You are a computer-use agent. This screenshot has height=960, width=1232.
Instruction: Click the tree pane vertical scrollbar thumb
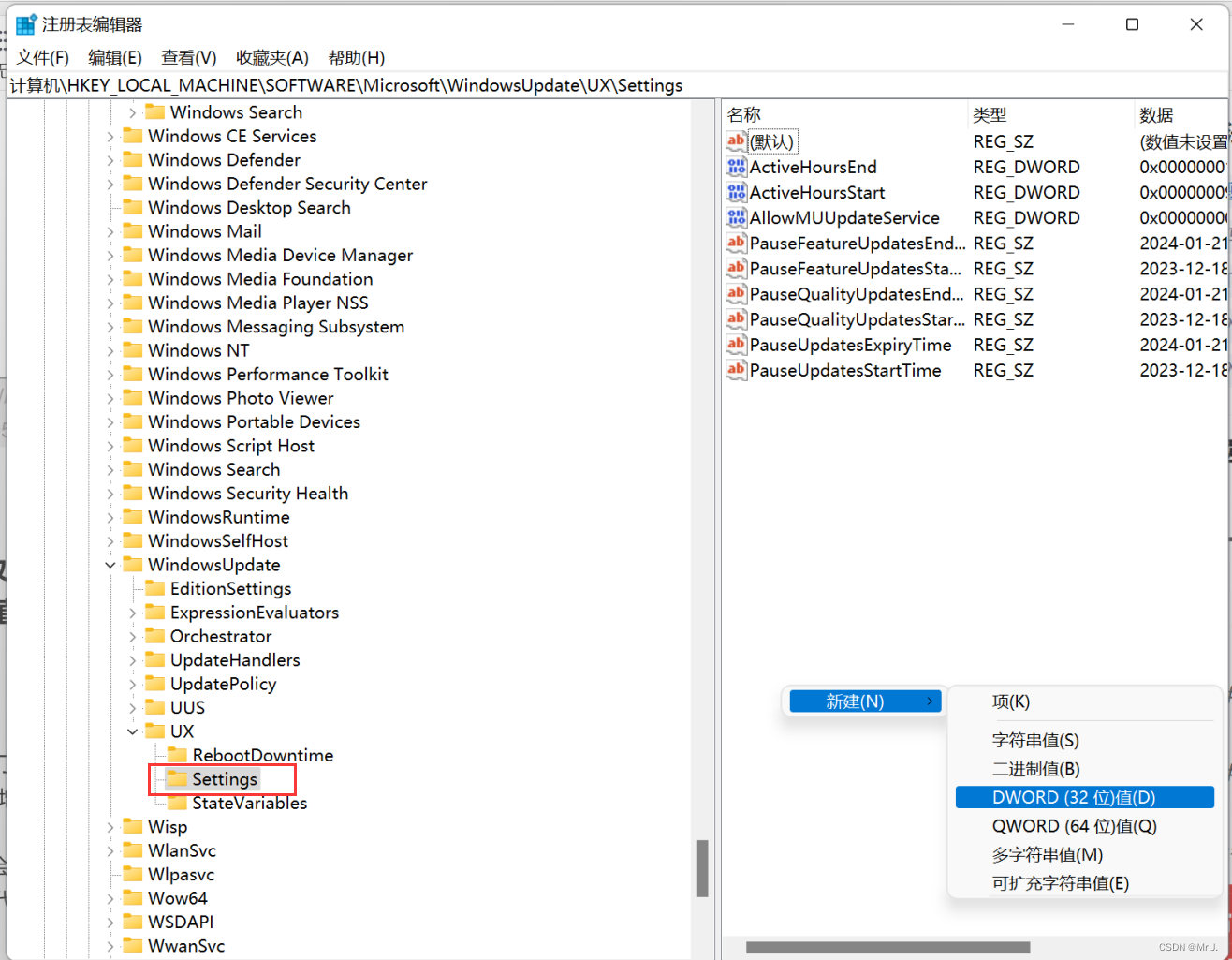tap(702, 868)
